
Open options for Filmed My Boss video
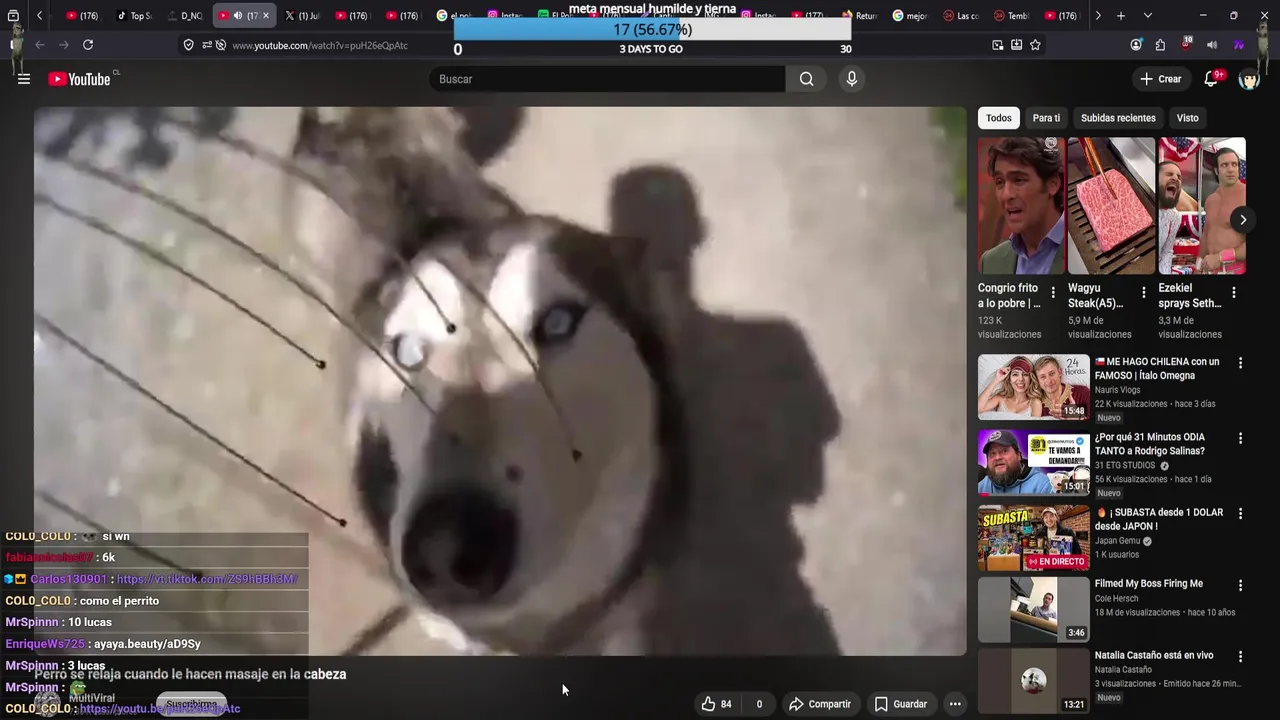pos(1240,585)
